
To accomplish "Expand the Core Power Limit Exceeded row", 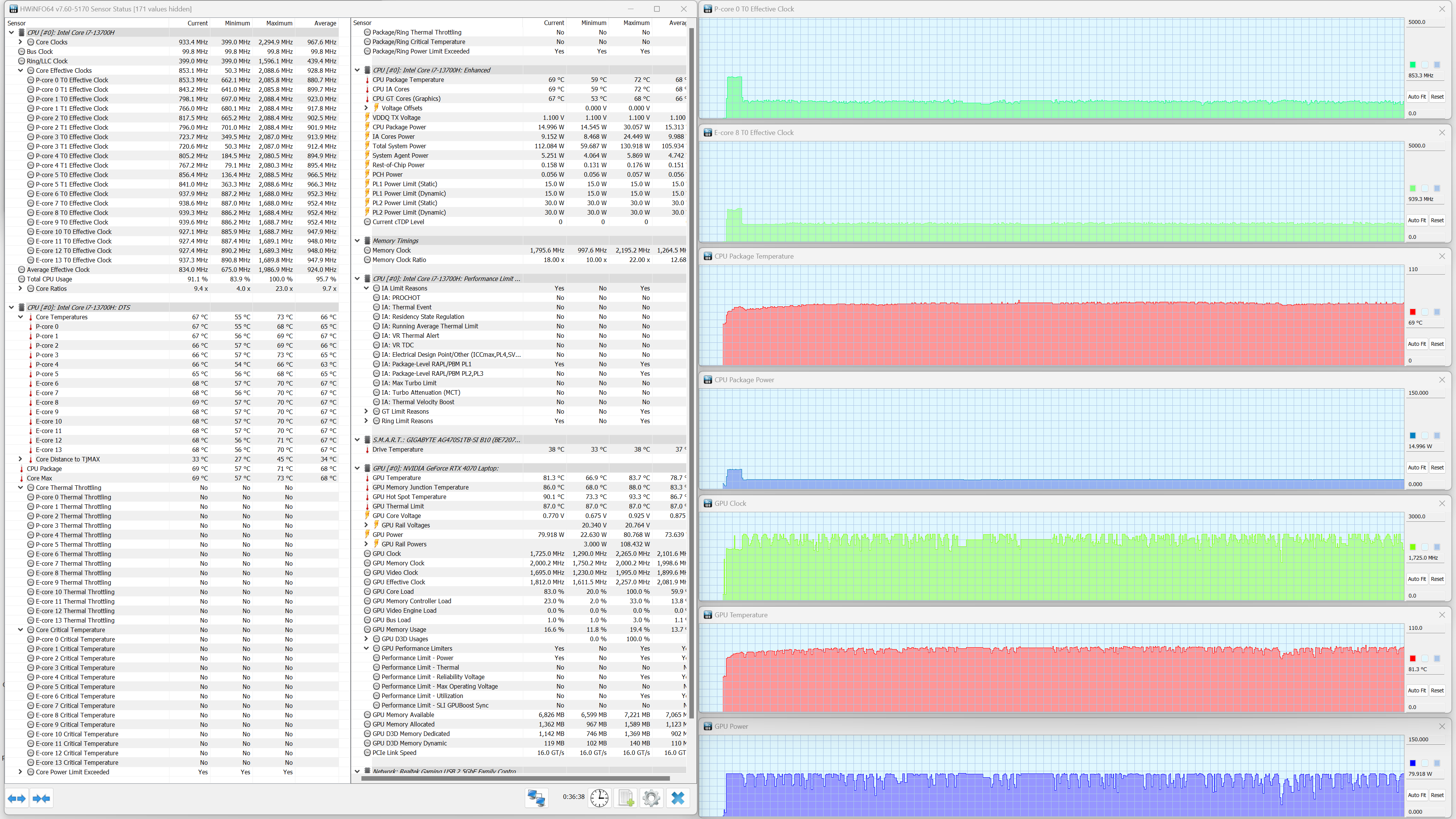I will 21,772.
